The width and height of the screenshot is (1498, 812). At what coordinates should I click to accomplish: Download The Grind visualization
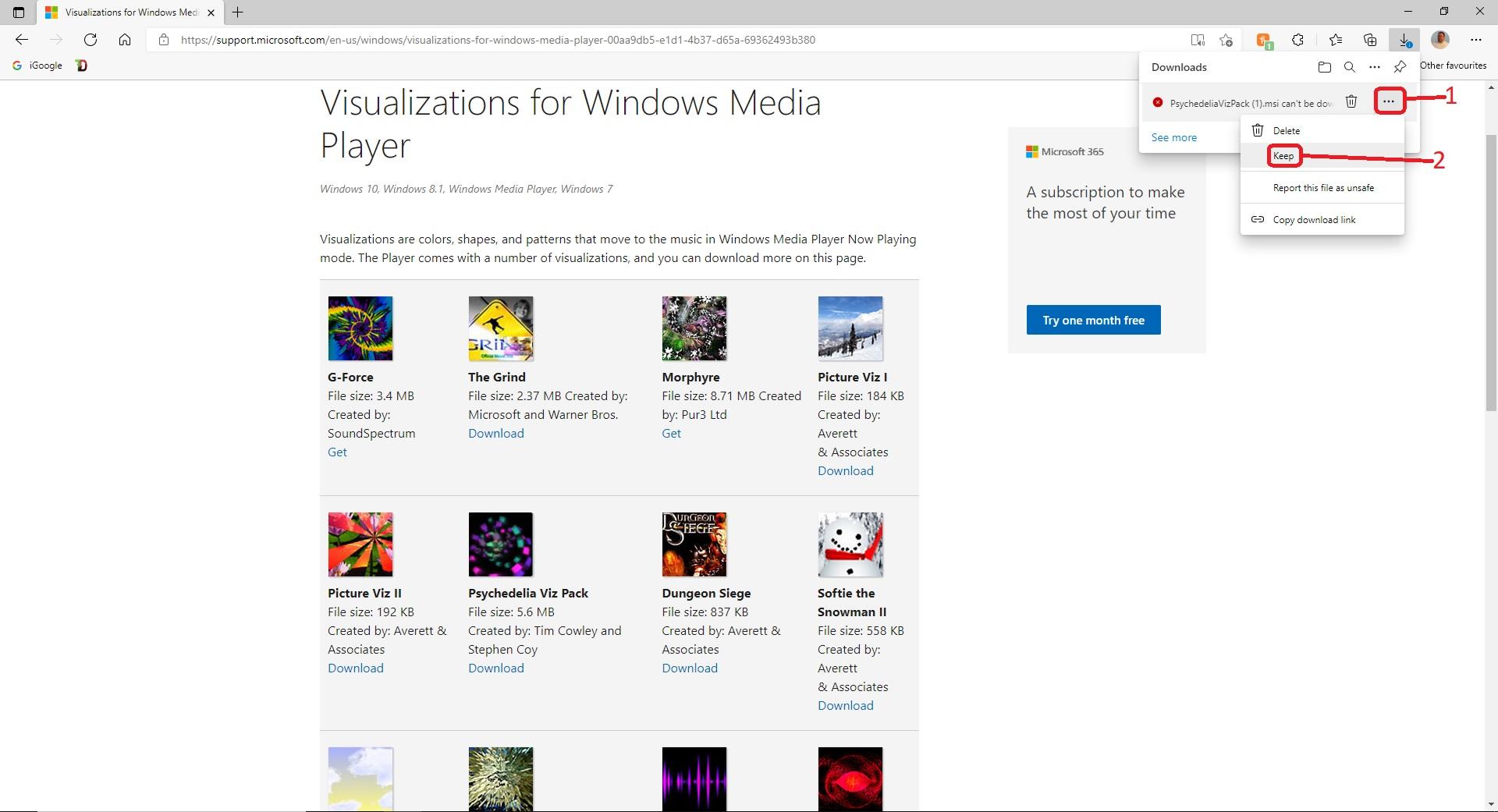(x=496, y=434)
